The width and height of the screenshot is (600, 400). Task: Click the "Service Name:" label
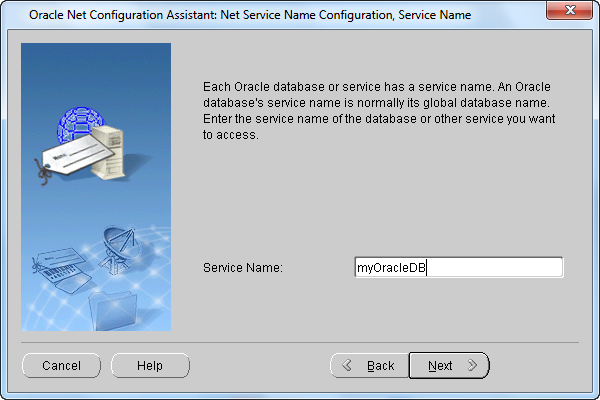(243, 268)
